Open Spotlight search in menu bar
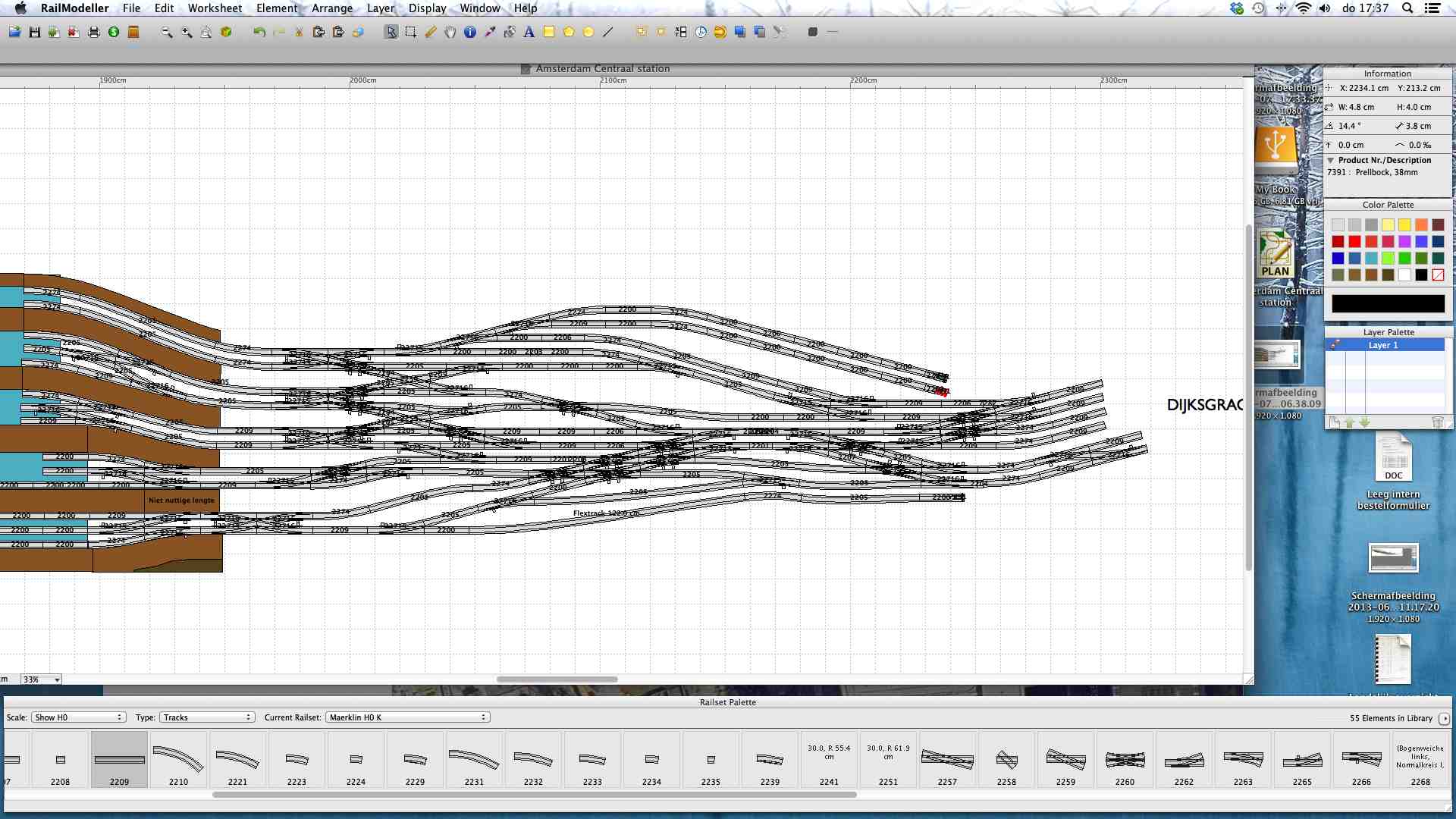 (x=1407, y=8)
